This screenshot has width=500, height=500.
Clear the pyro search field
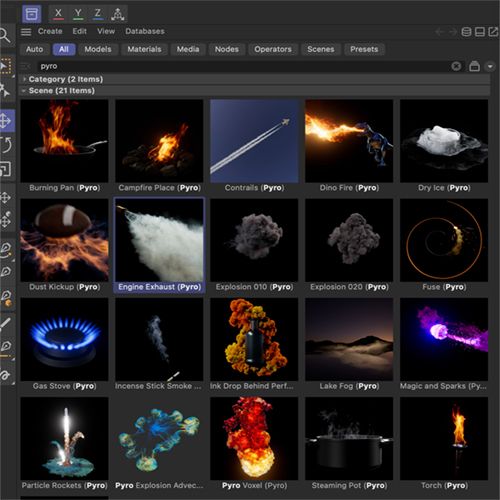(x=456, y=66)
